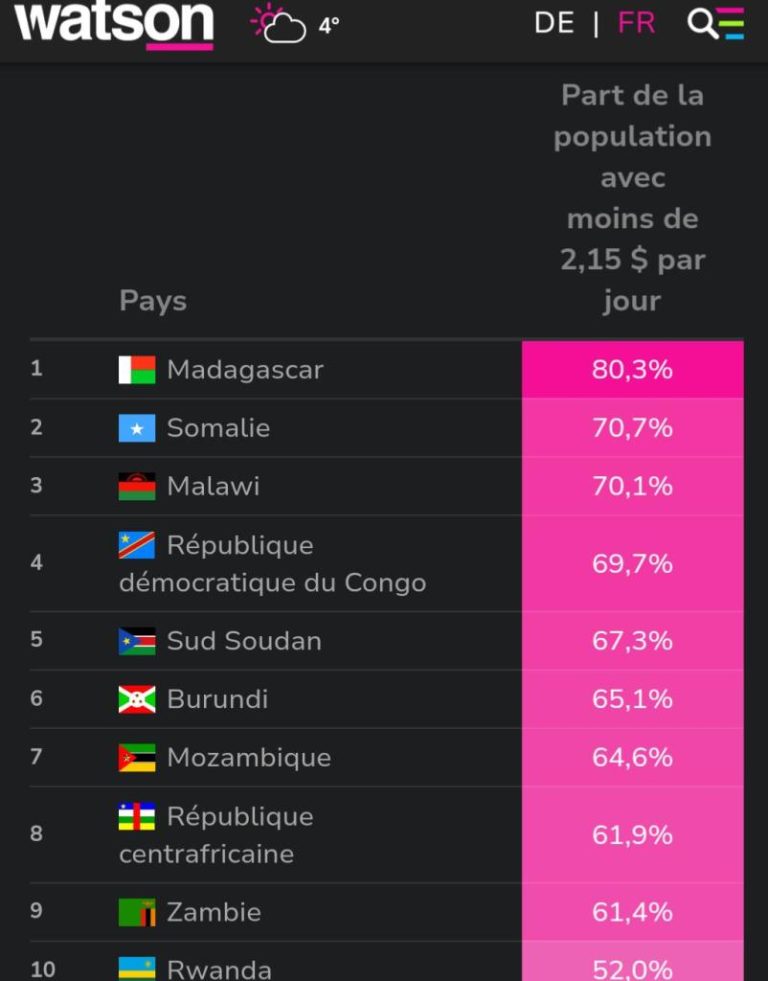Viewport: 768px width, 981px height.
Task: Sort by the population share column header
Action: (x=632, y=198)
